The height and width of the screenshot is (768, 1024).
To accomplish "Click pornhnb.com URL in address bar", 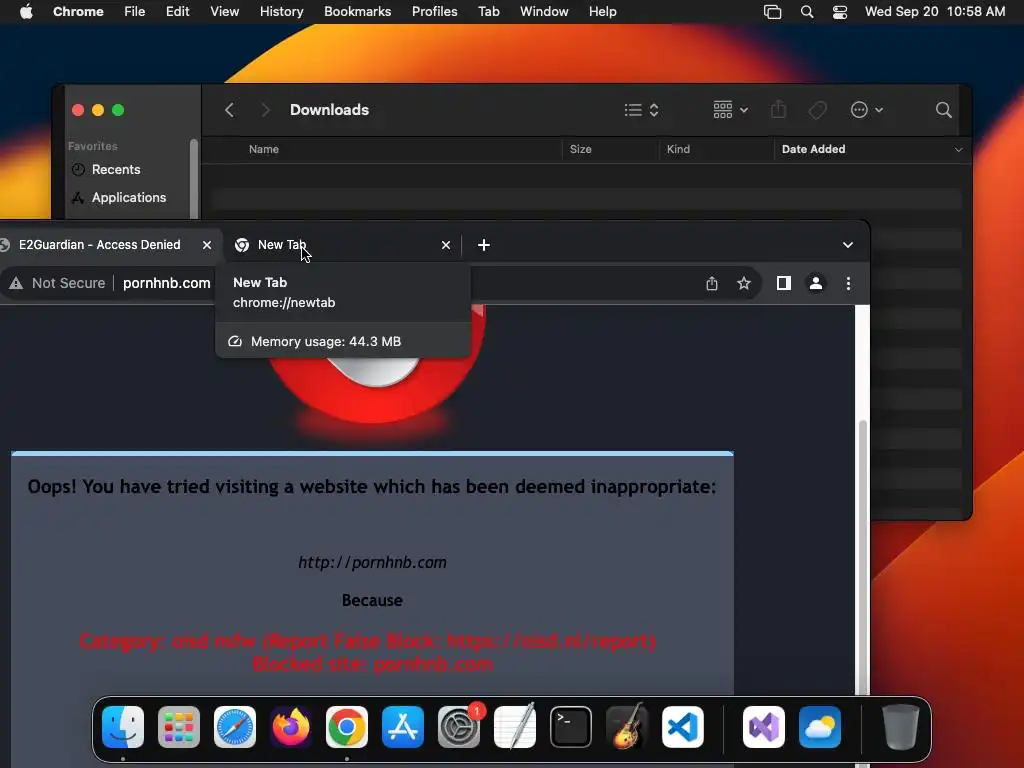I will click(x=167, y=283).
